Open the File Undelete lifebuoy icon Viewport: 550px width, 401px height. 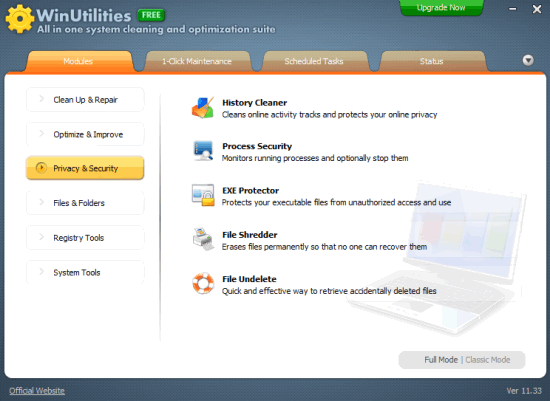(x=203, y=283)
